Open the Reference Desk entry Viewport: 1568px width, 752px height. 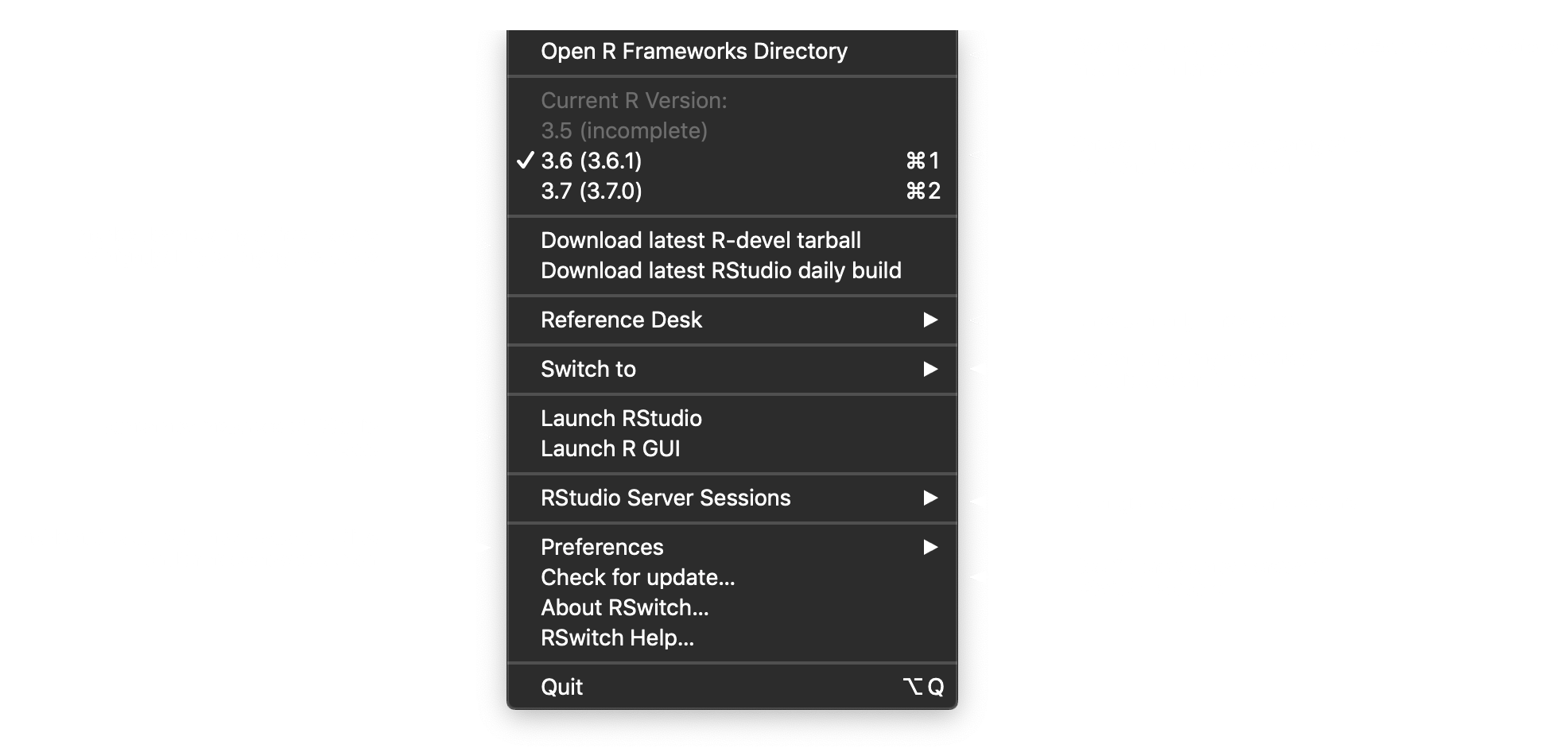(732, 320)
